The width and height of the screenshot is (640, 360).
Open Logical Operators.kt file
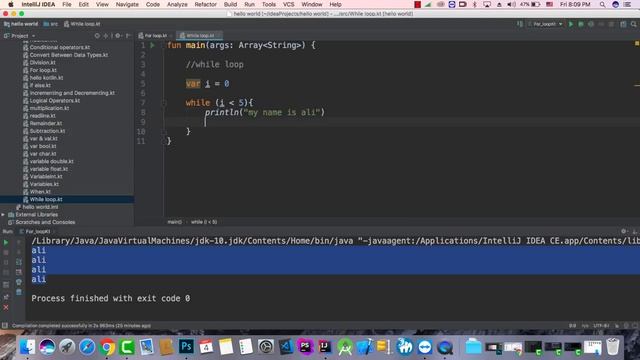55,101
